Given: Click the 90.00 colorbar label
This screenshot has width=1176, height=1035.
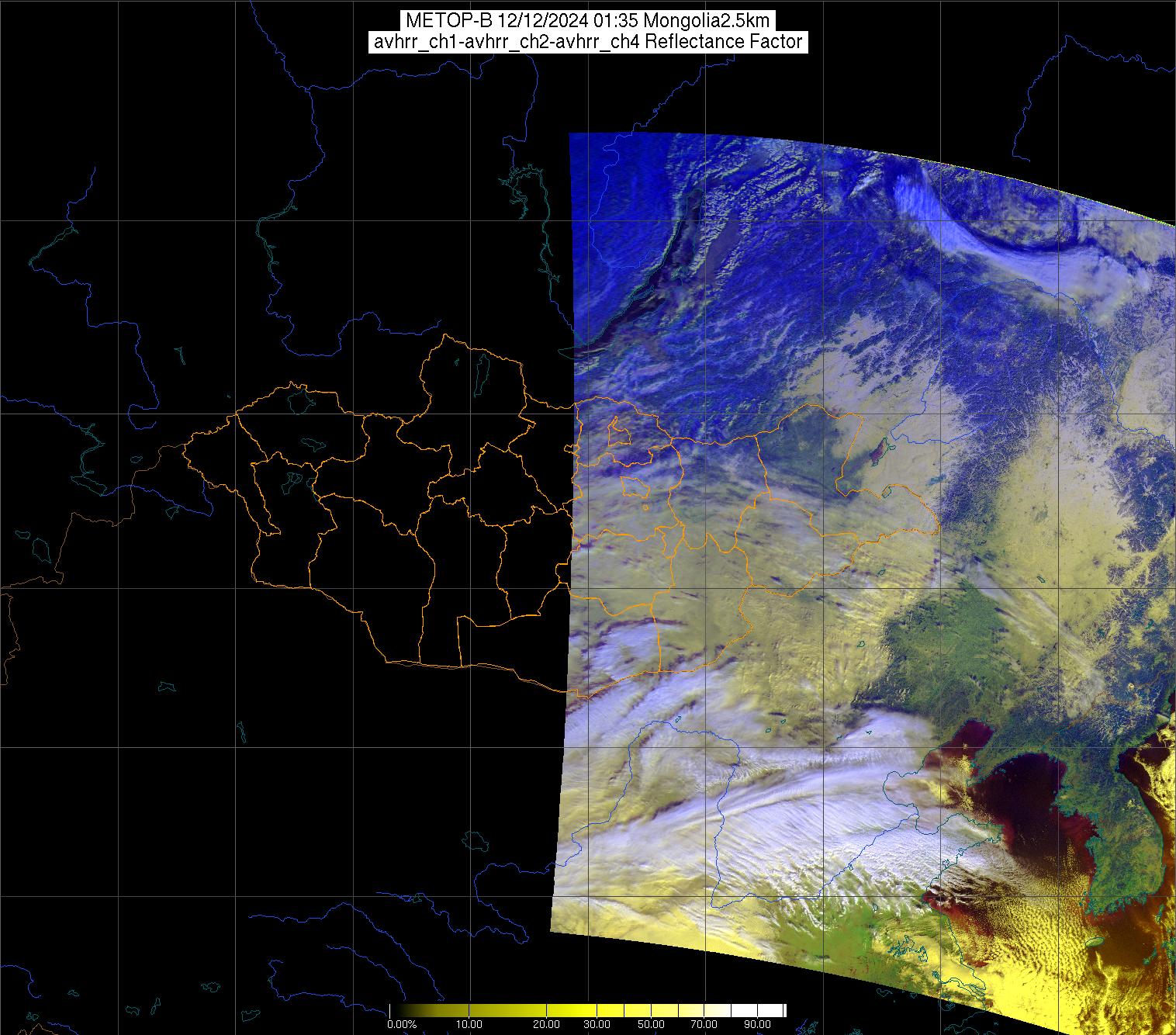Looking at the screenshot, I should pos(758,1024).
